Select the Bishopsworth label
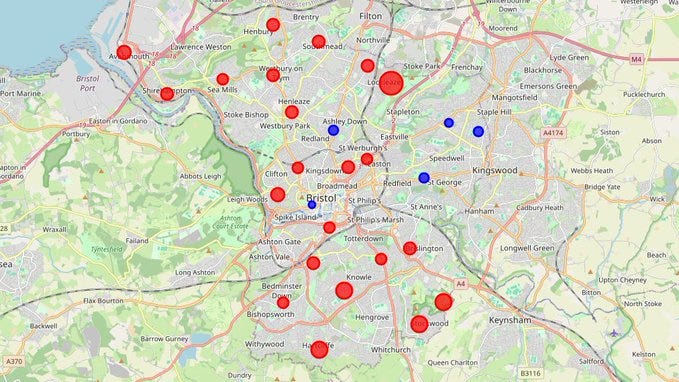 tap(271, 314)
